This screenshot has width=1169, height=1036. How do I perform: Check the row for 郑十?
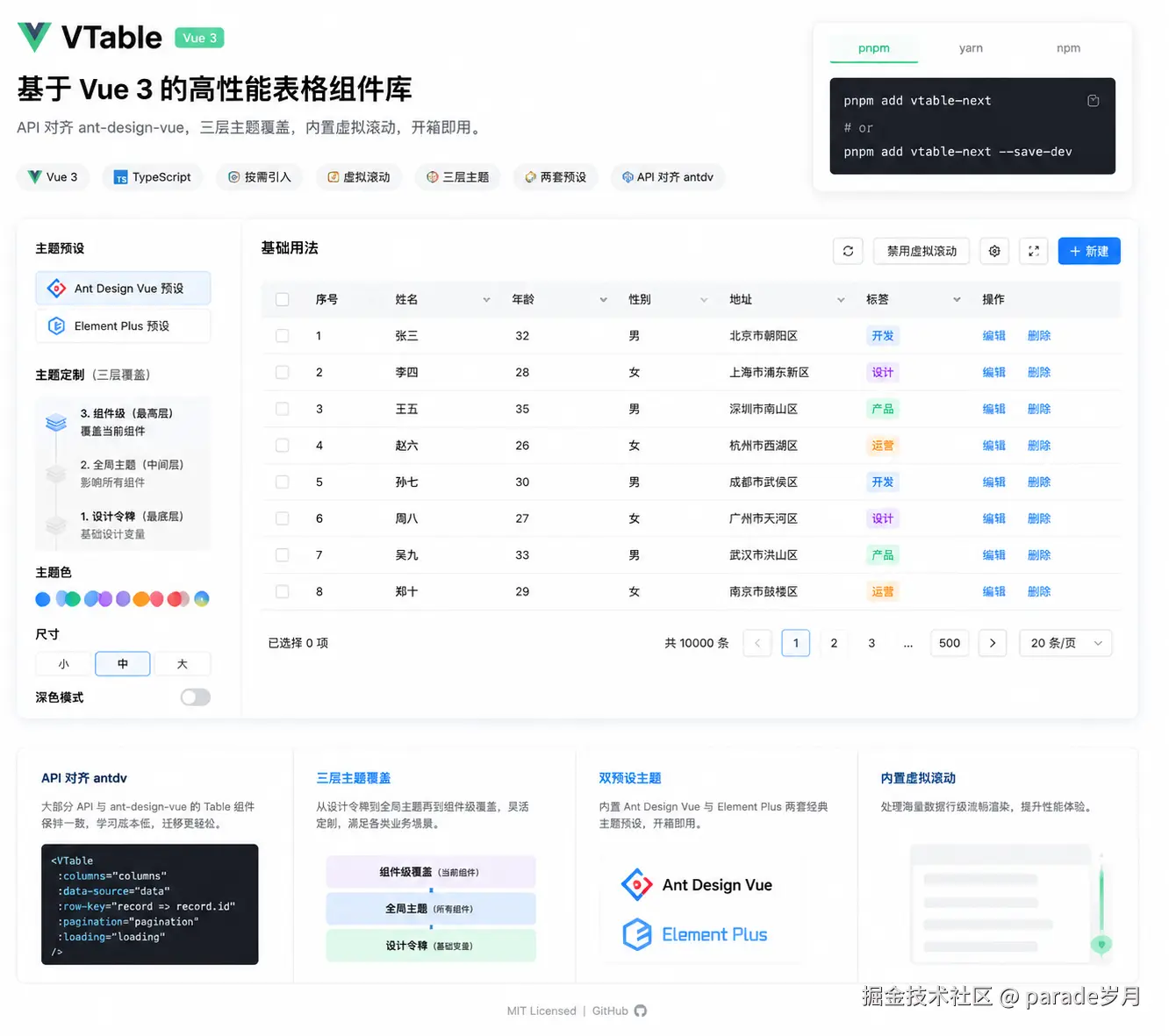point(283,591)
